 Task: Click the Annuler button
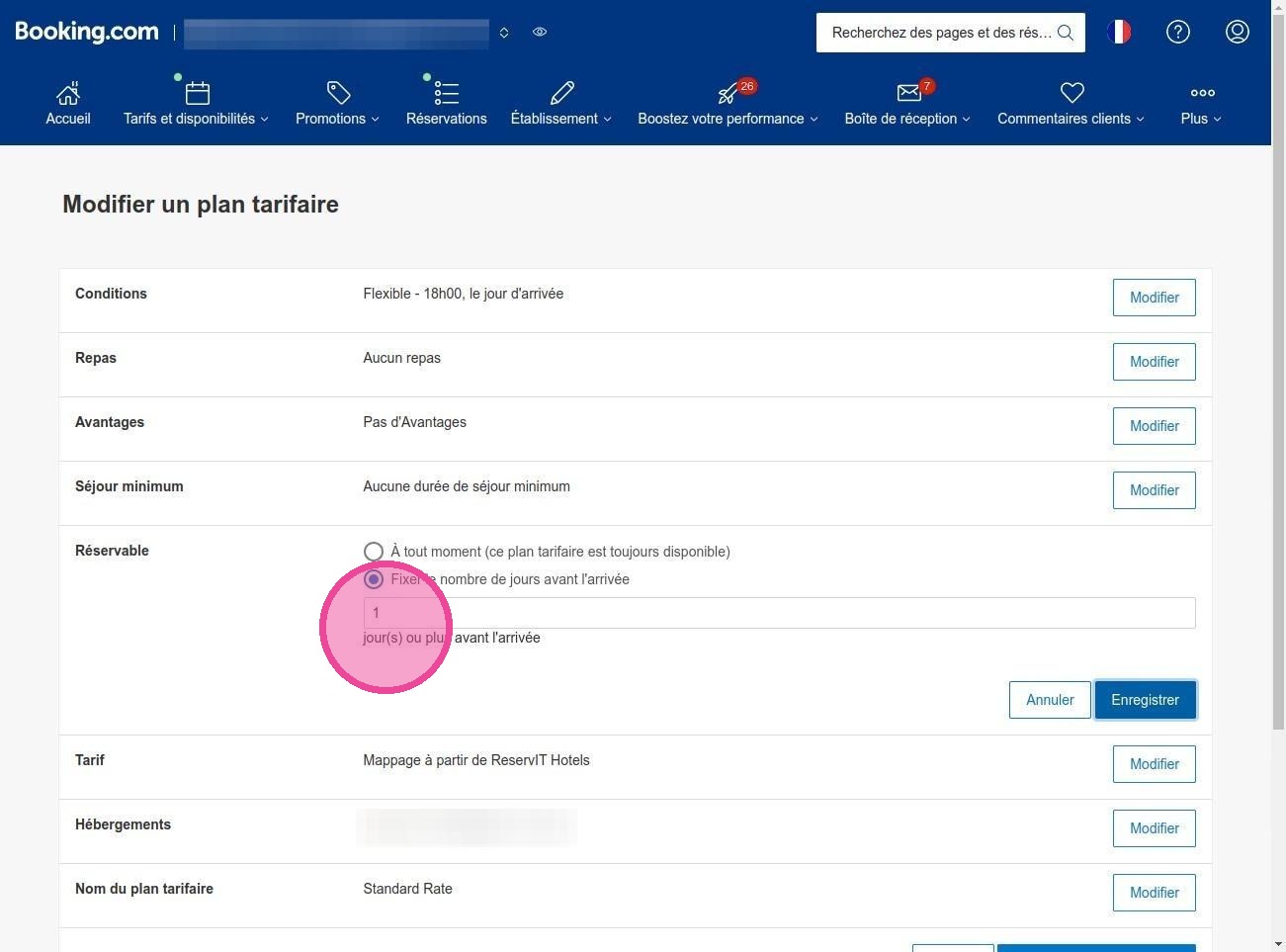click(1050, 700)
